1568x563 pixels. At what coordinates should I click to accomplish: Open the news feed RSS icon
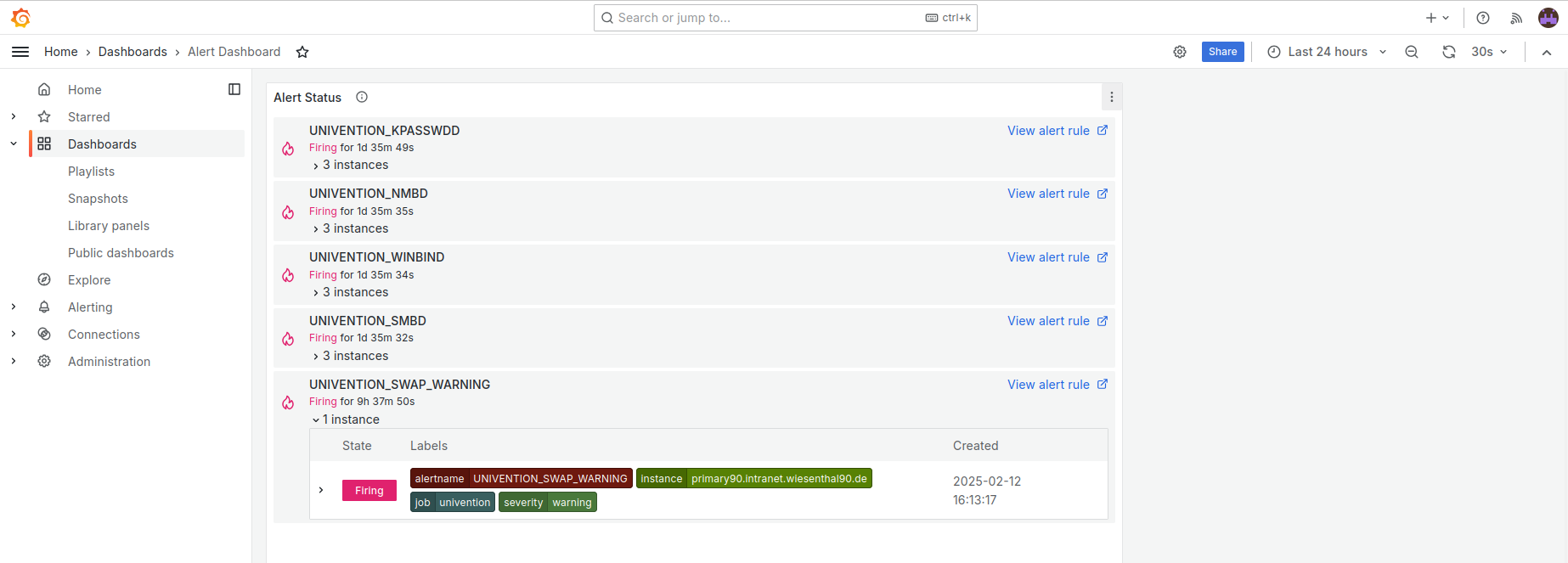coord(1516,18)
